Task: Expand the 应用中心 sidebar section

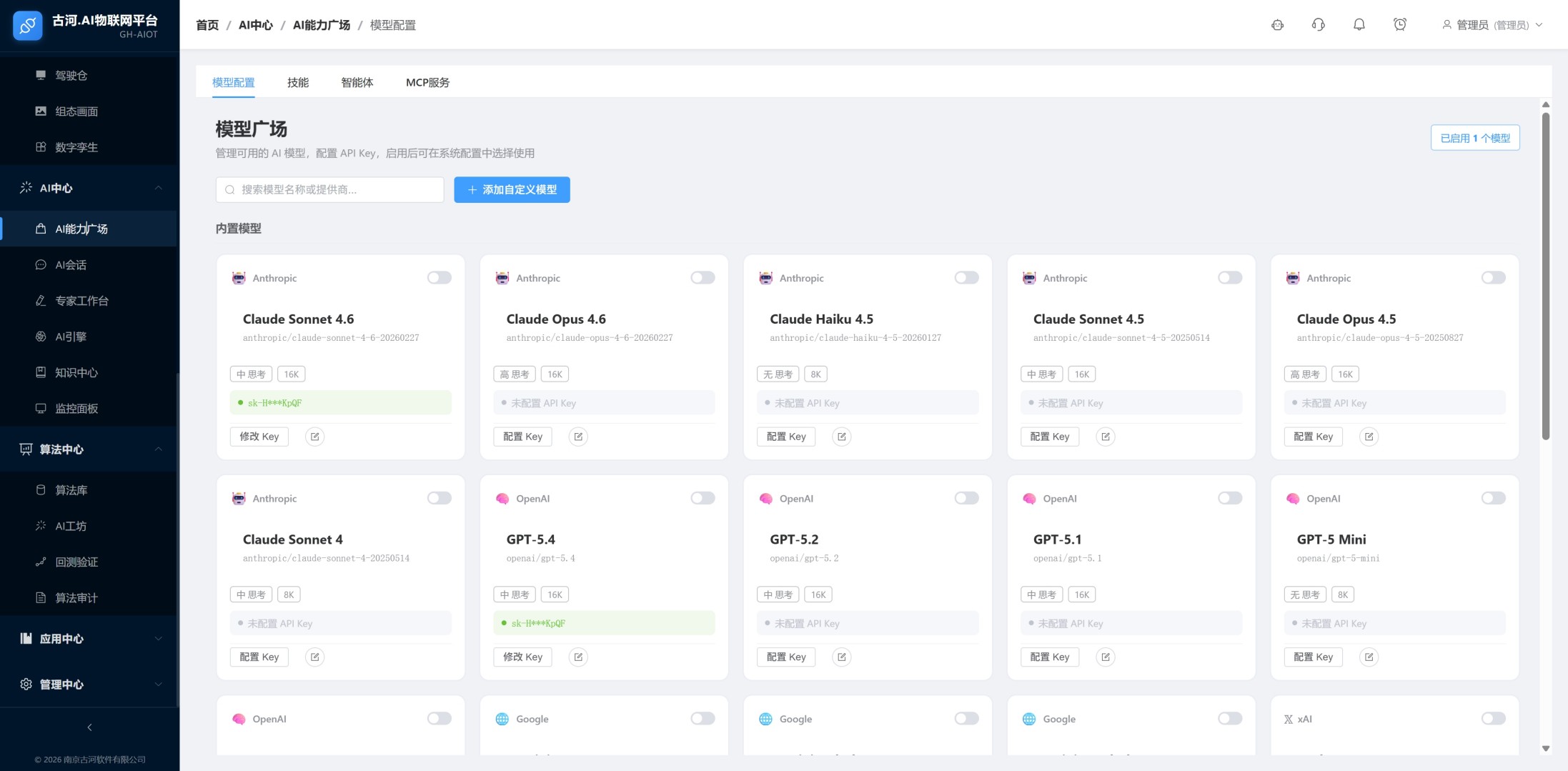Action: [89, 639]
